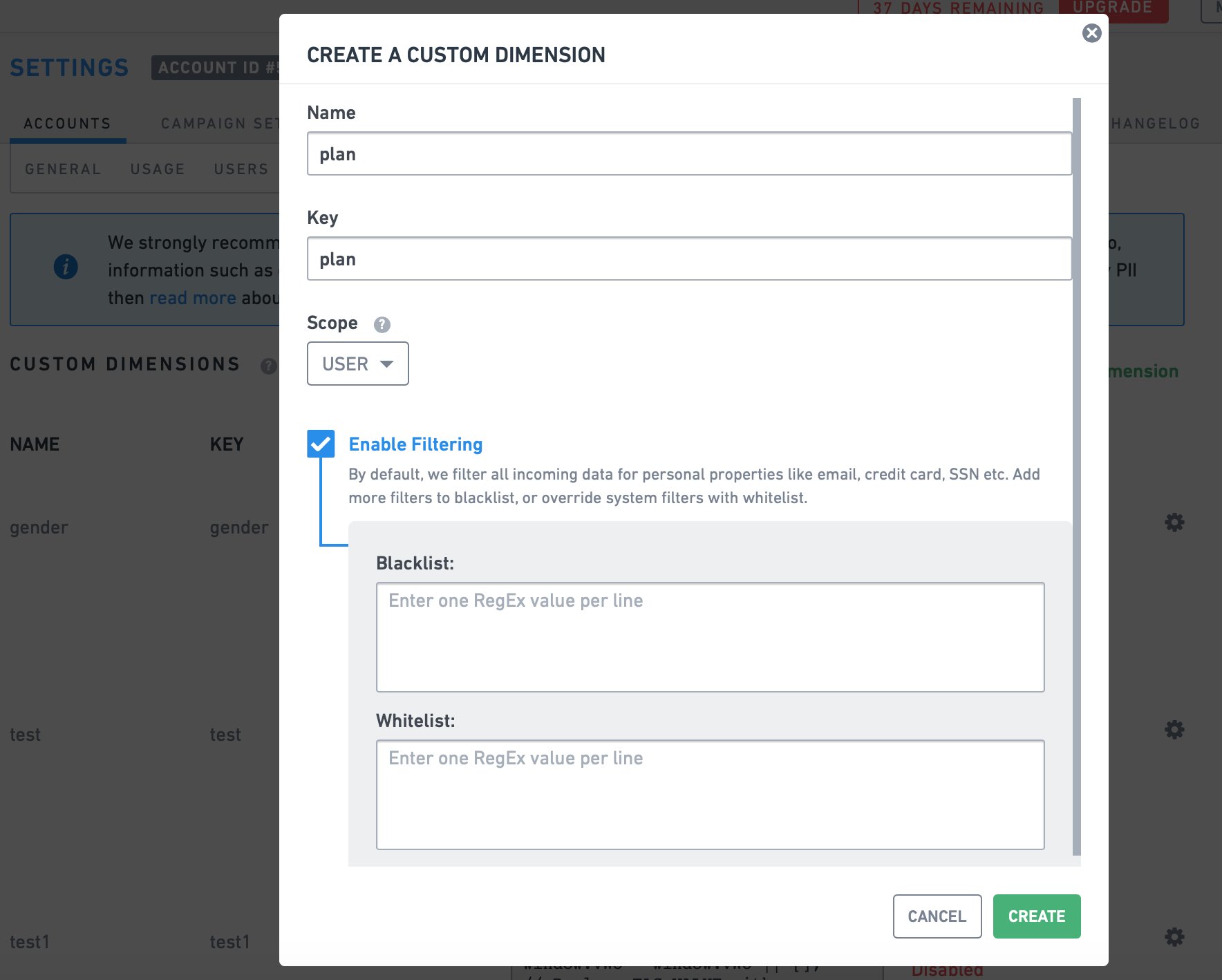Follow the read more link

193,298
